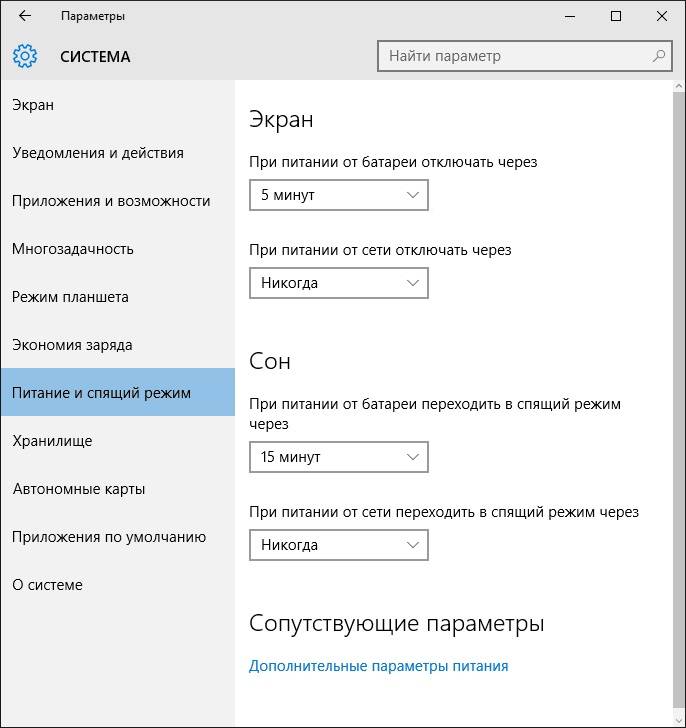The width and height of the screenshot is (686, 728).
Task: Open "Приложения по умолчанию" settings
Action: (109, 537)
